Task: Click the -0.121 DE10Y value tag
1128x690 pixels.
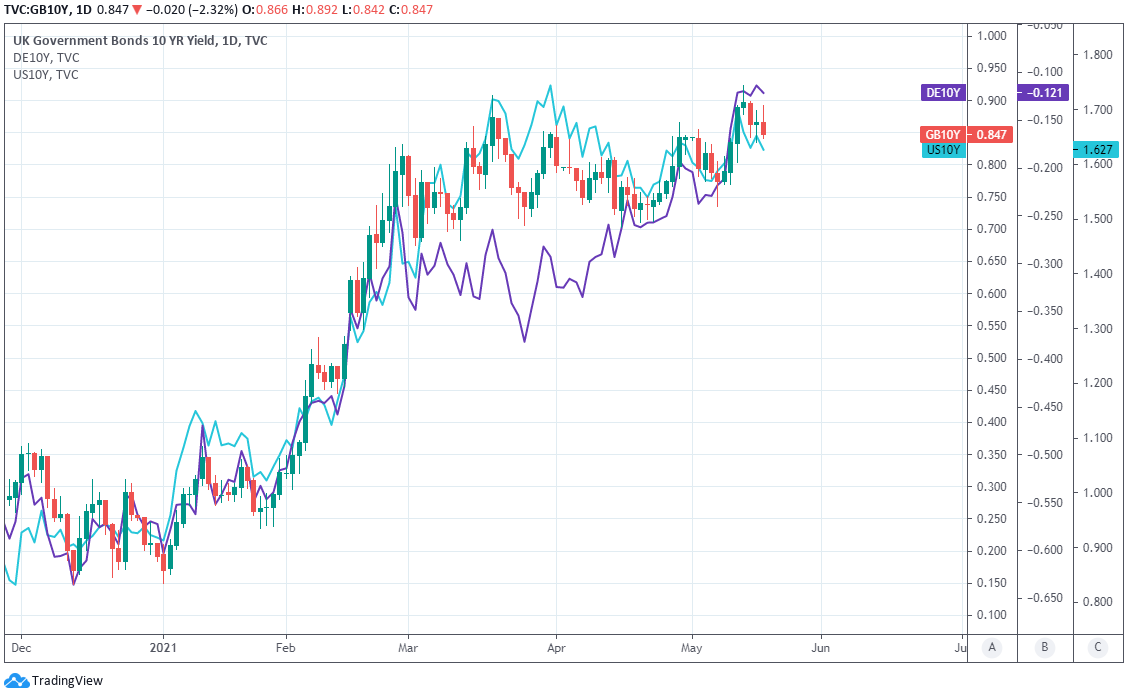Action: click(1043, 92)
